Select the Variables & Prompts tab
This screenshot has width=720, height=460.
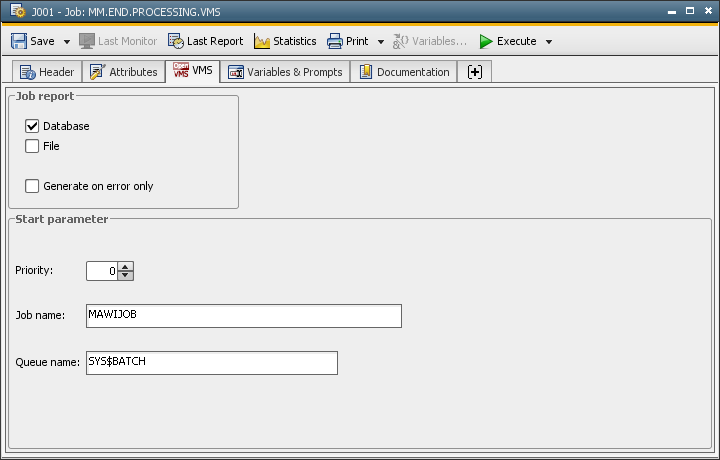pos(285,72)
